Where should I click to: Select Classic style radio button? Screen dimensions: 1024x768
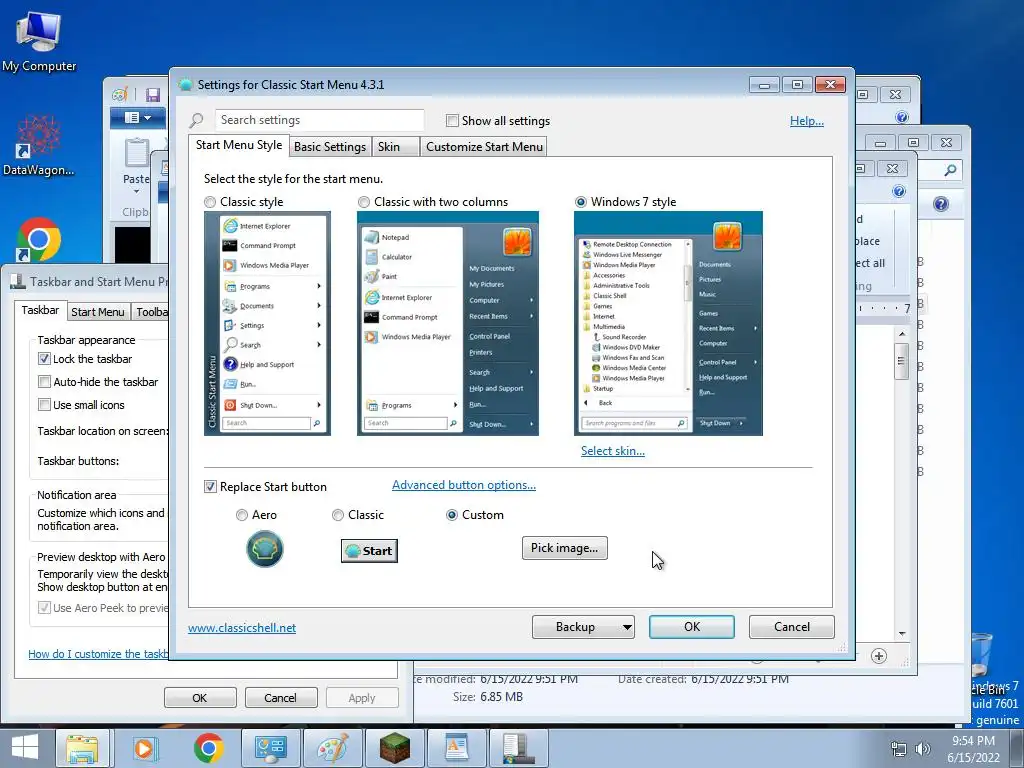[210, 202]
